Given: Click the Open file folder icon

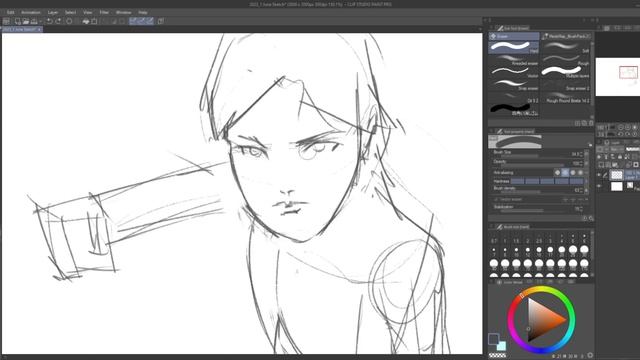Looking at the screenshot, I should pos(26,21).
